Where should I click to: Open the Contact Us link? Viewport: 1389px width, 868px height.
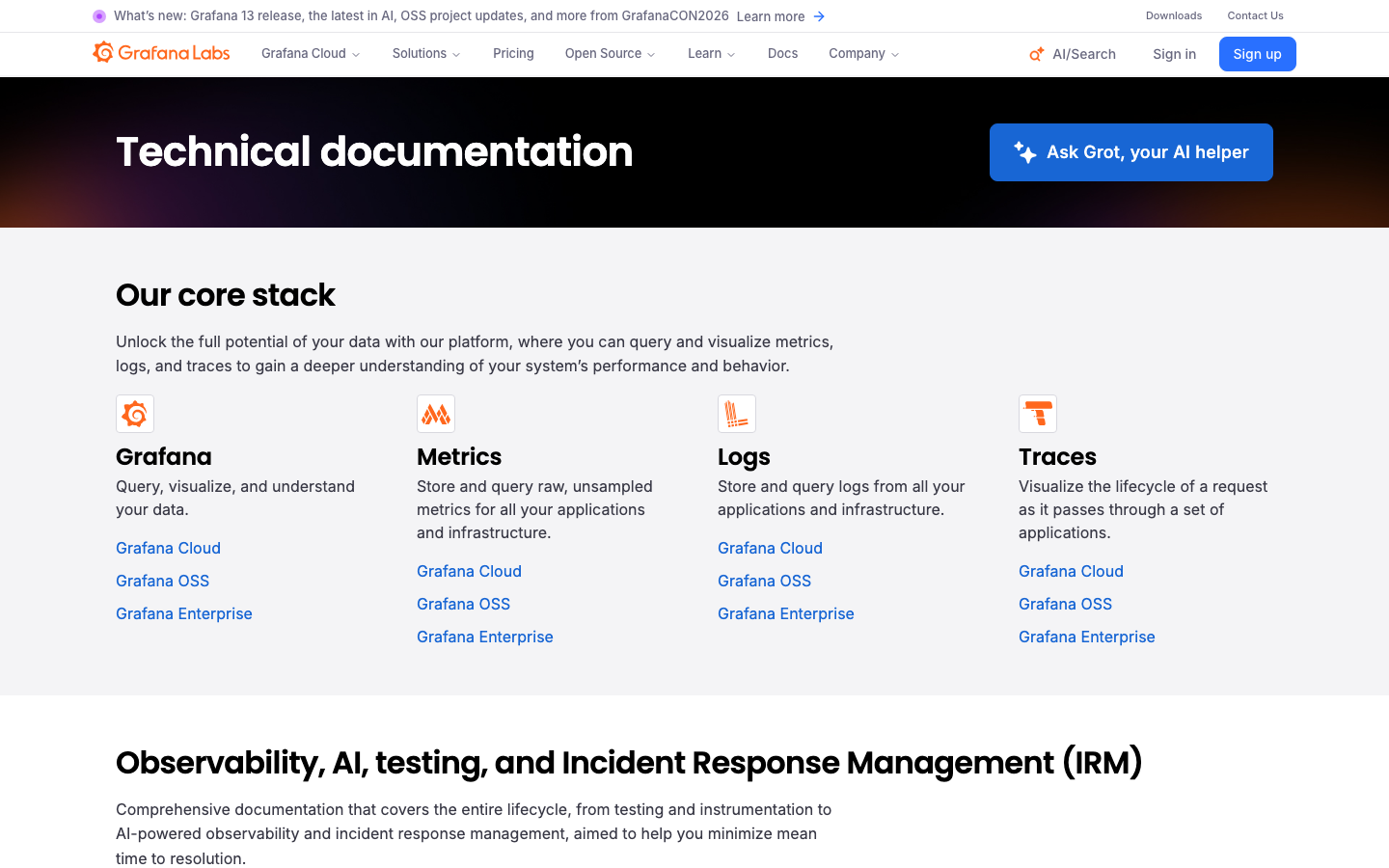pyautogui.click(x=1255, y=15)
